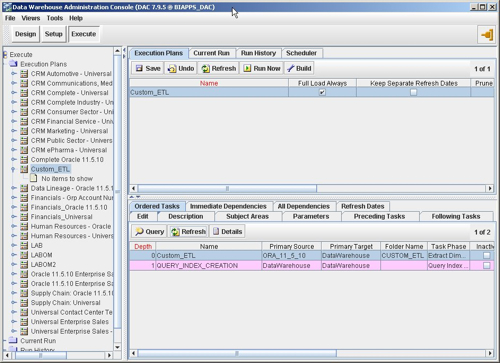Click the Execute view button
This screenshot has width=500, height=363.
[x=84, y=34]
